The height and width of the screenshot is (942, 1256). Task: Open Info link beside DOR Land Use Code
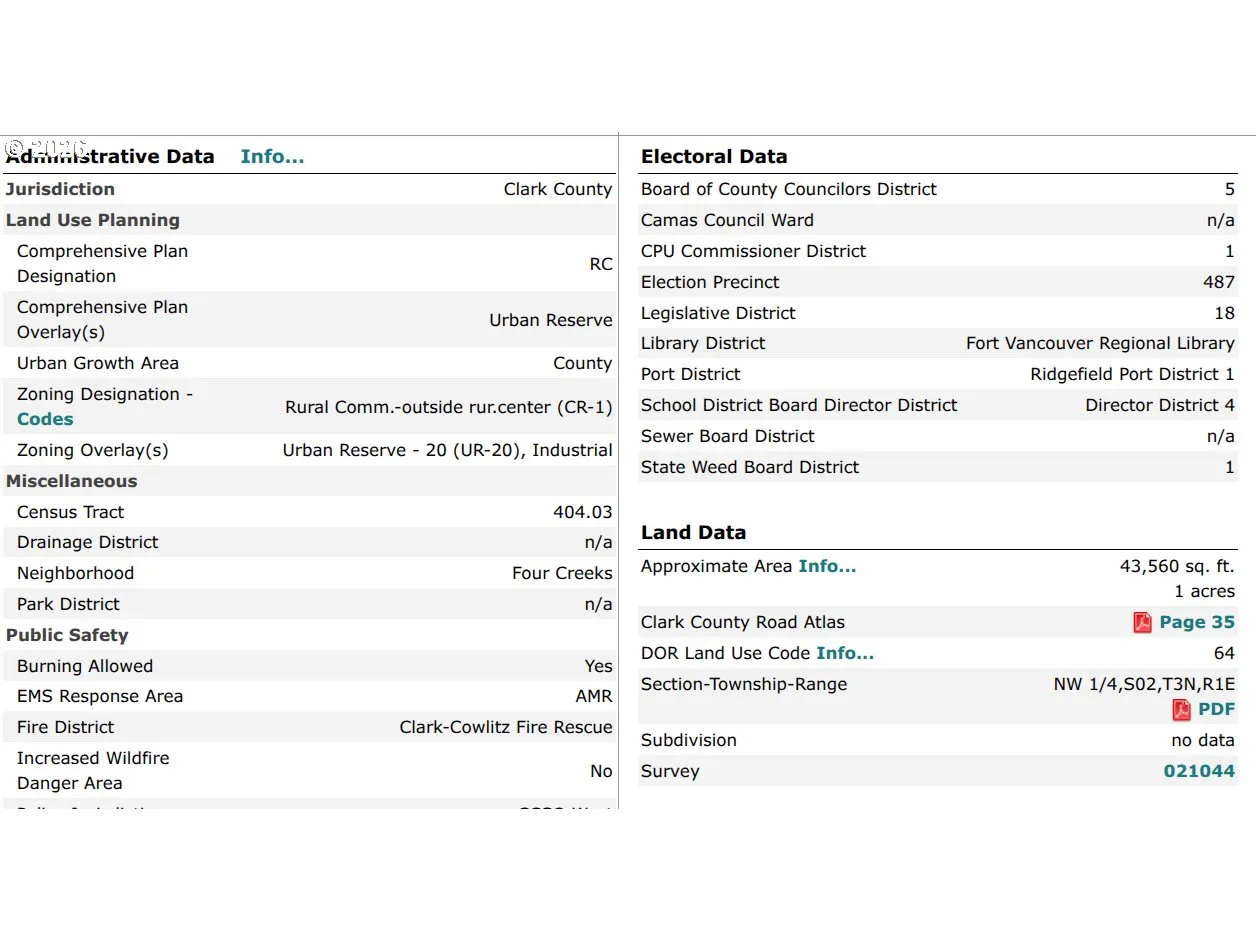(845, 653)
